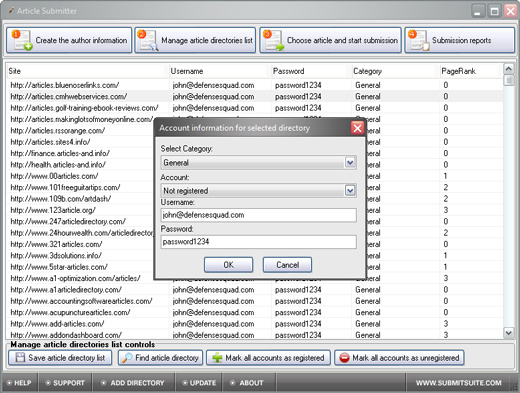
Task: Sort by the Username column header
Action: coord(220,71)
